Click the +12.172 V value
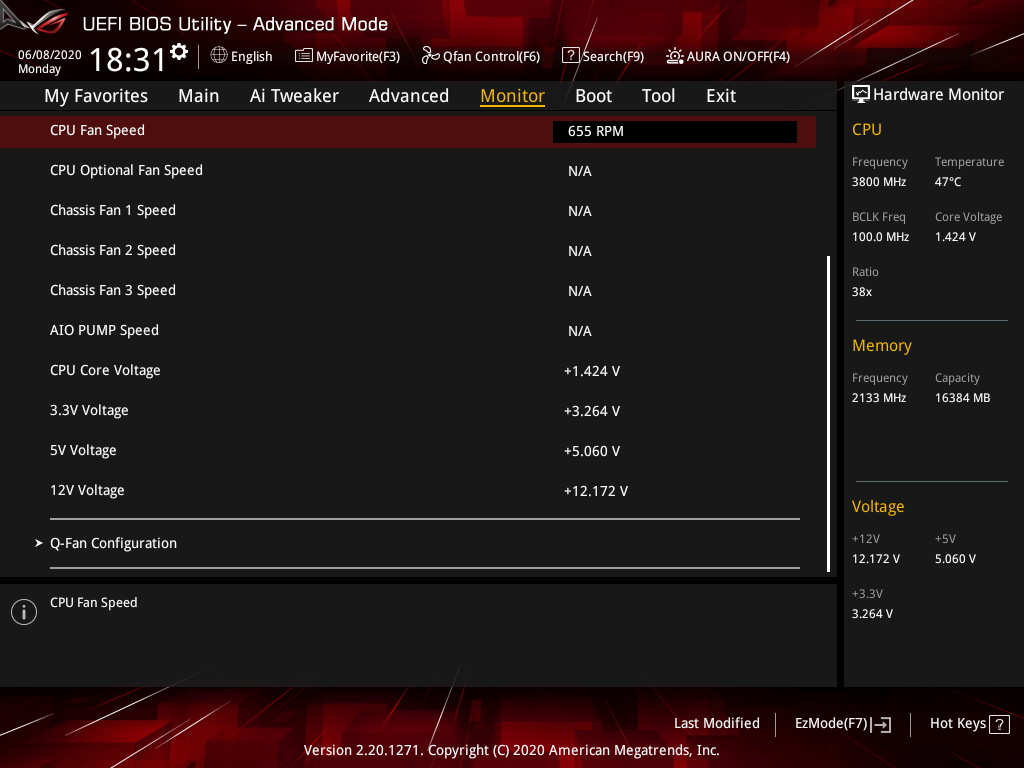 pos(596,491)
